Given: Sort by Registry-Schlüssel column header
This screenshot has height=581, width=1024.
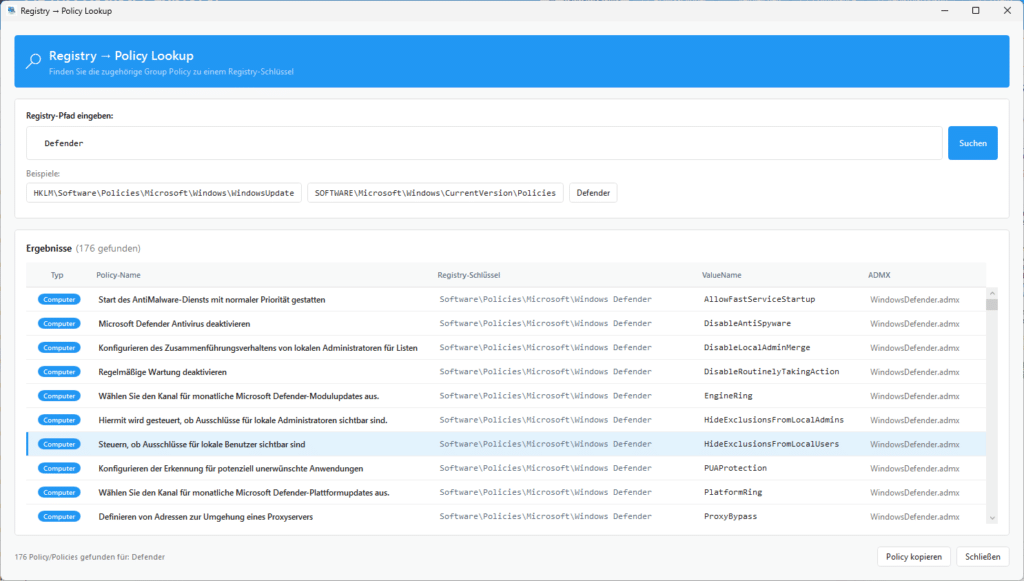Looking at the screenshot, I should (x=469, y=275).
